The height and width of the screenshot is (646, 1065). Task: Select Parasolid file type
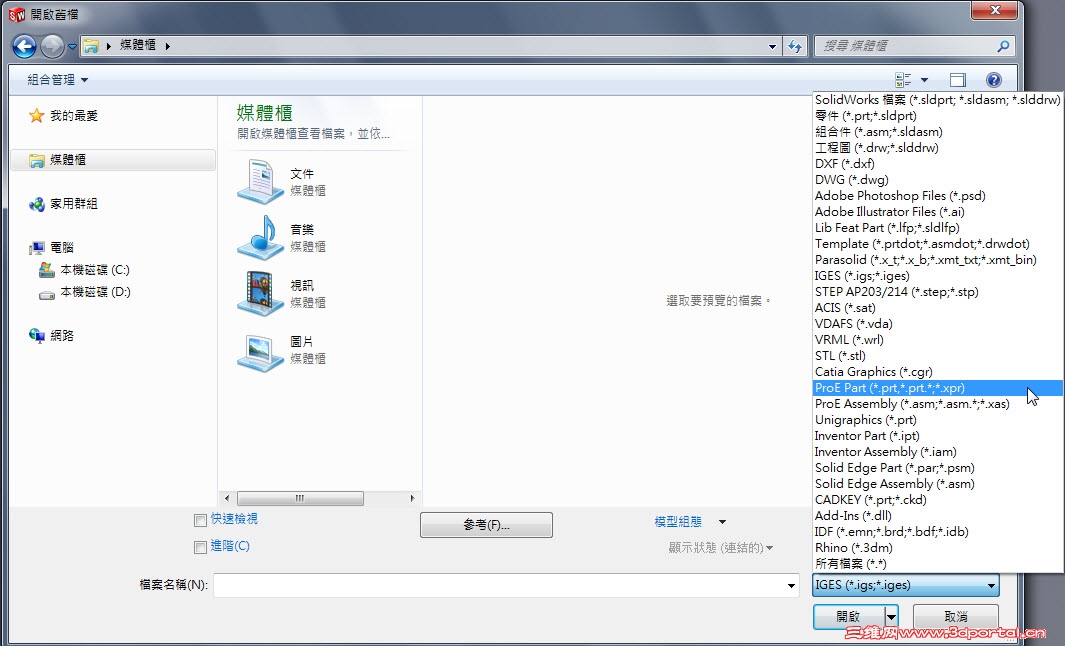pyautogui.click(x=938, y=259)
